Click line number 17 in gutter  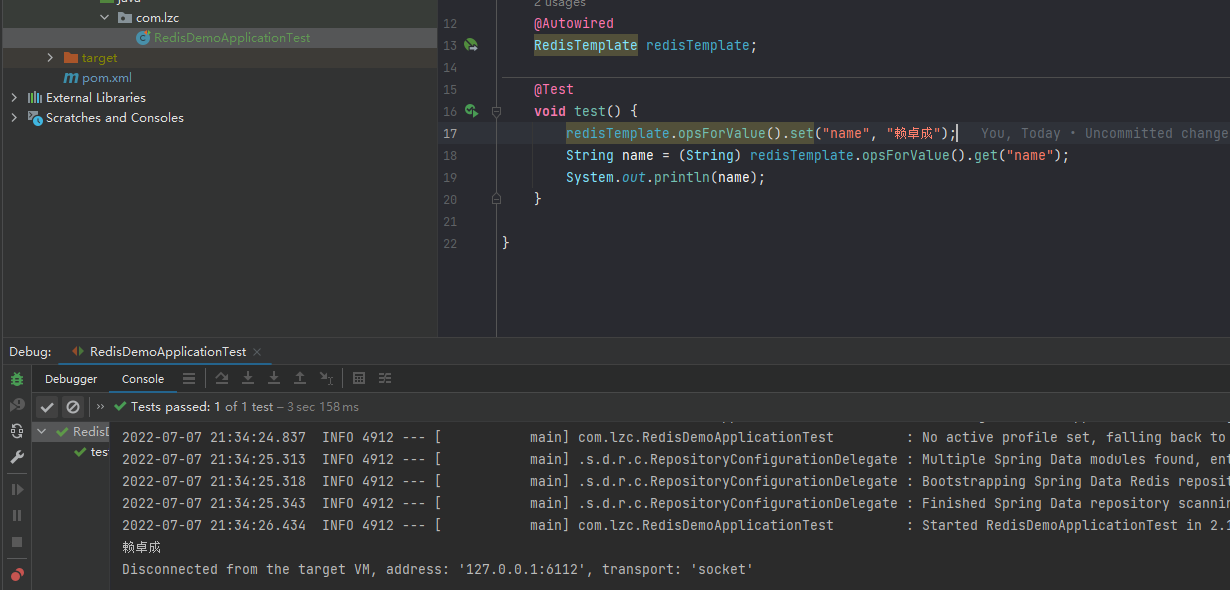click(449, 133)
